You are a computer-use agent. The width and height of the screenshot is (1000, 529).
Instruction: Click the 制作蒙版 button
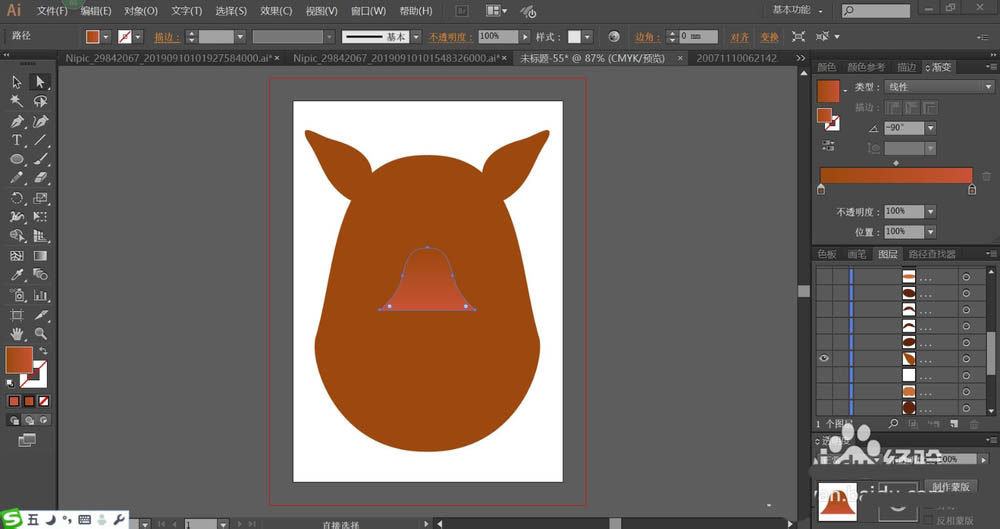tap(950, 487)
